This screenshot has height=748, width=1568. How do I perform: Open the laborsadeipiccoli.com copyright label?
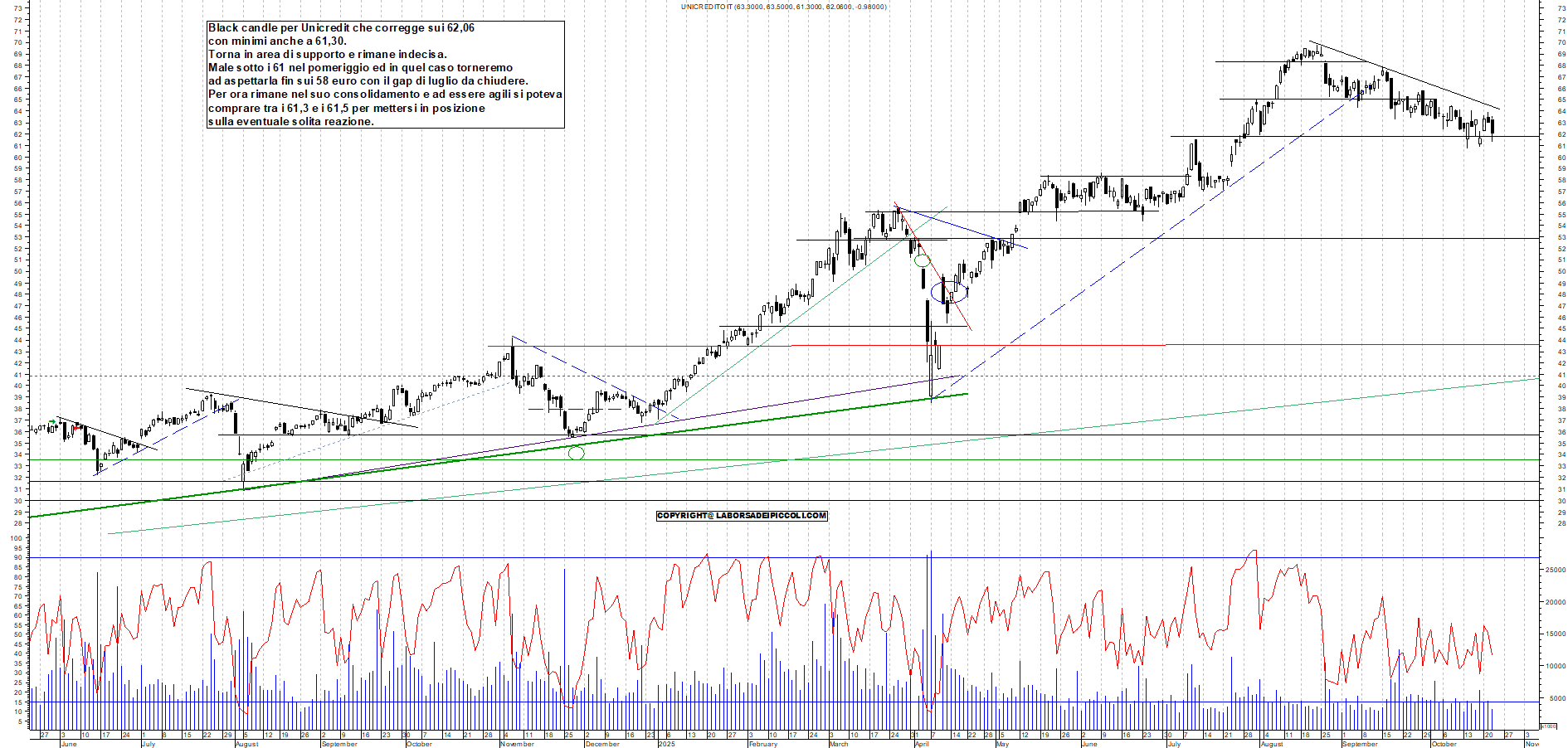coord(742,516)
